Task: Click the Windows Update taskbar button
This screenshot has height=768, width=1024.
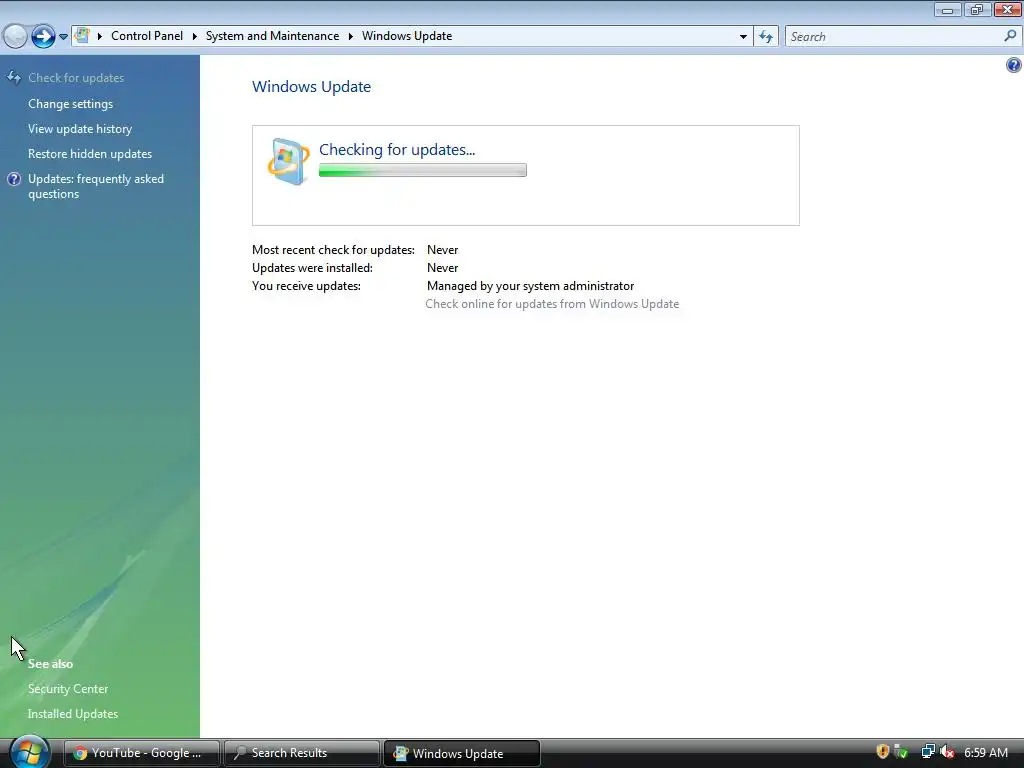Action: click(462, 753)
